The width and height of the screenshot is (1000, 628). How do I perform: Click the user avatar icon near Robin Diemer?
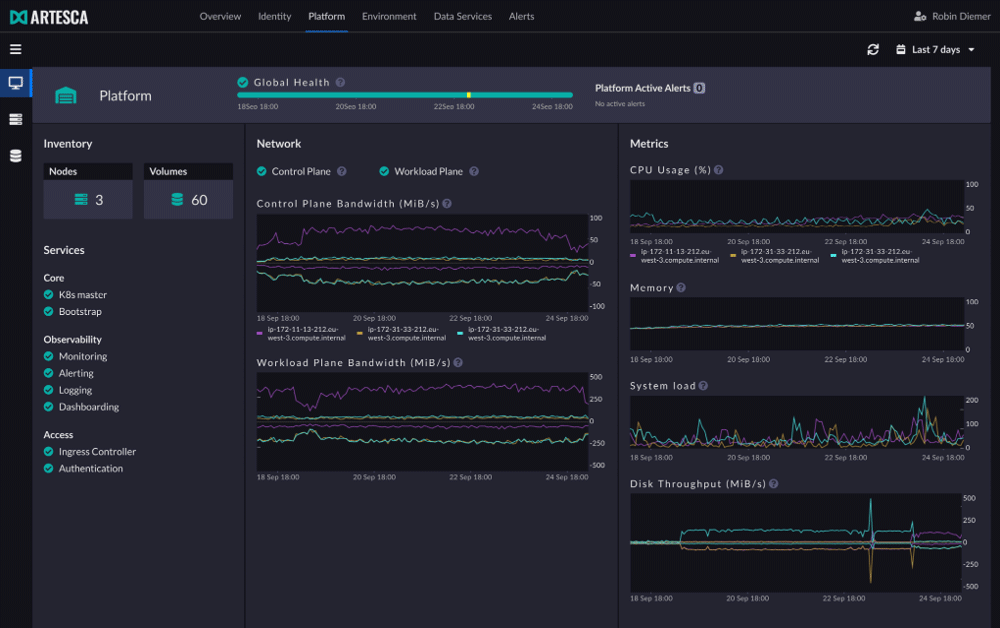tap(920, 17)
